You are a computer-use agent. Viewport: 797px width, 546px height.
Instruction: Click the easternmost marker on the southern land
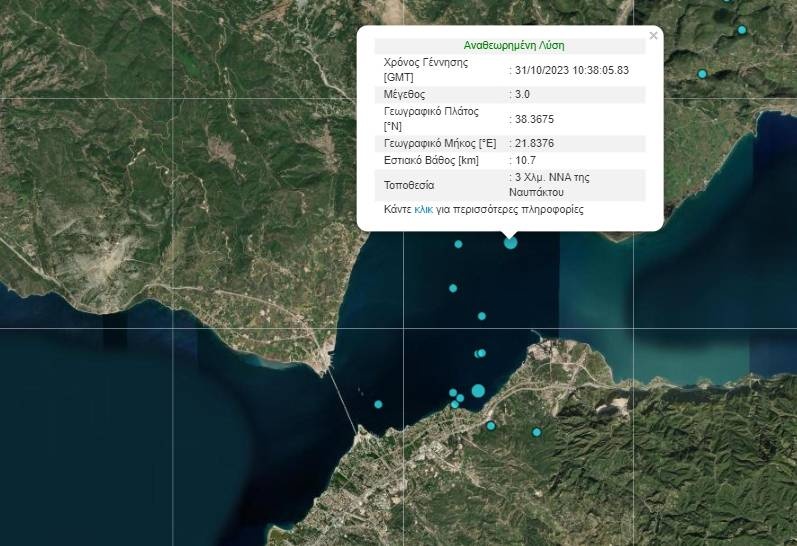coord(536,432)
